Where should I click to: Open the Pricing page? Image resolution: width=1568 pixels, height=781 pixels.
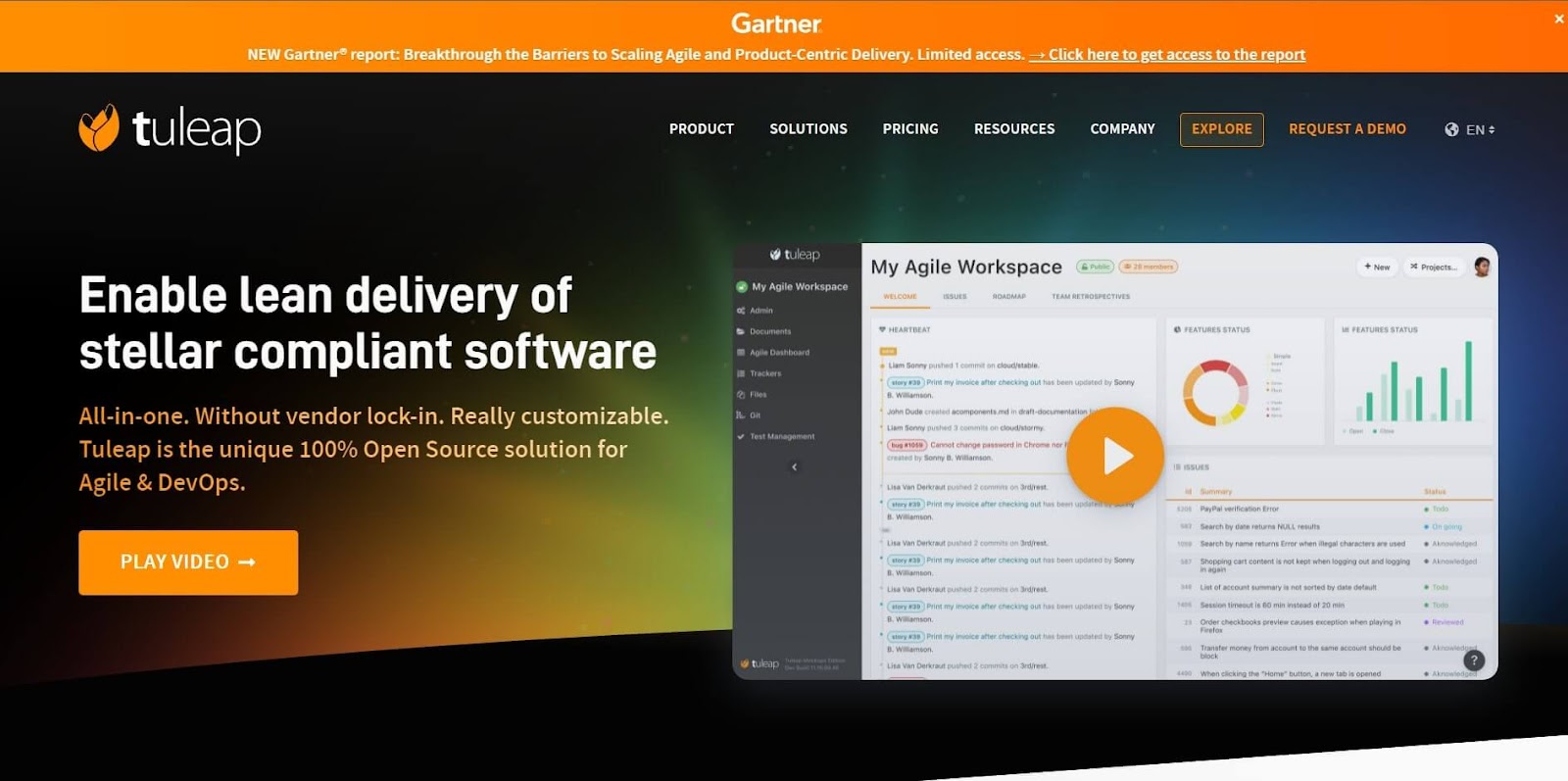point(910,129)
